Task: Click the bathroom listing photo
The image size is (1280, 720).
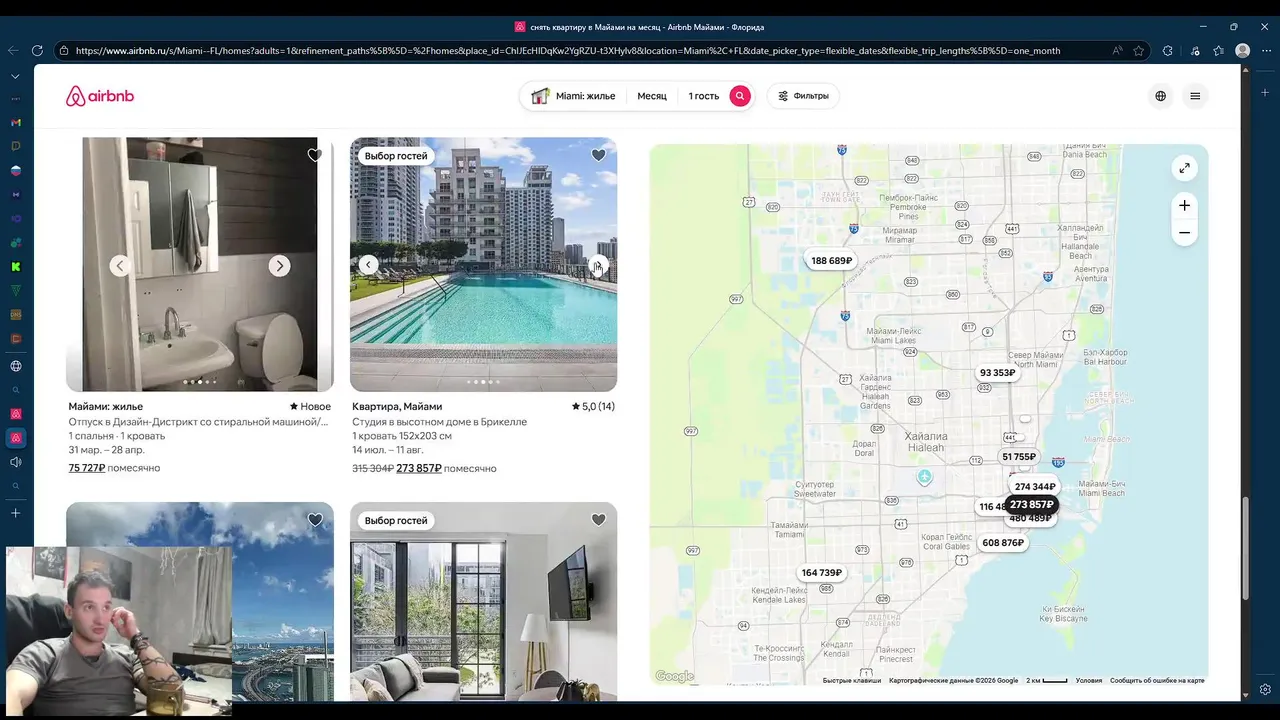Action: click(200, 264)
